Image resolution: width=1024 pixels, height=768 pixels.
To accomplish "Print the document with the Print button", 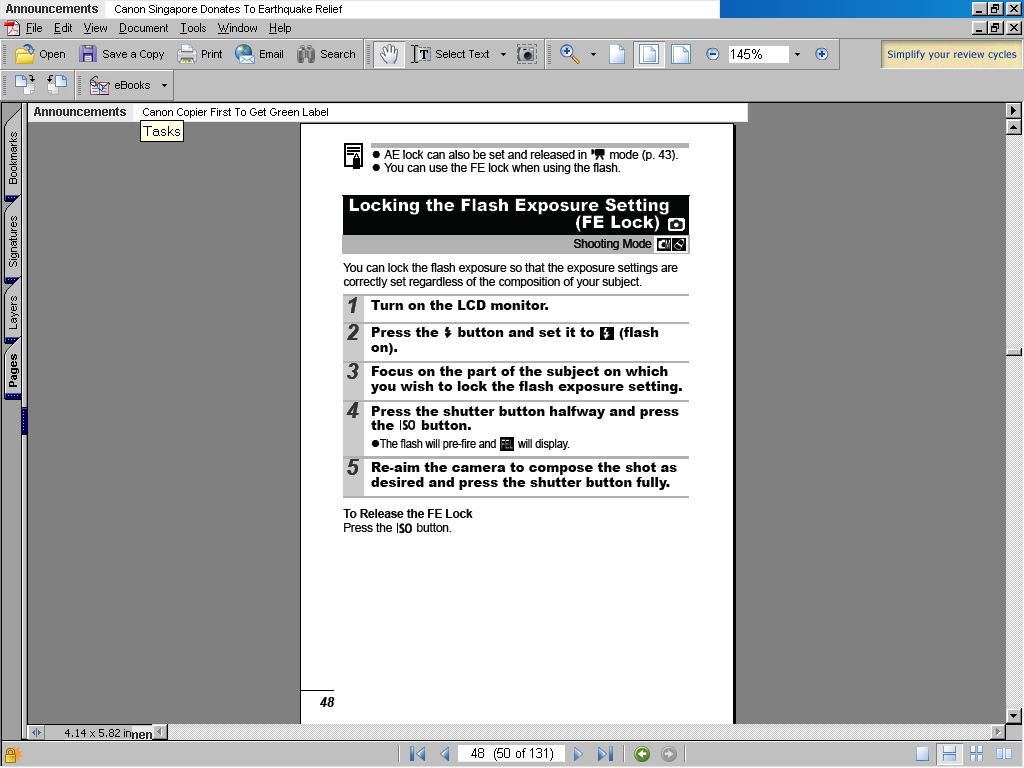I will pyautogui.click(x=200, y=54).
